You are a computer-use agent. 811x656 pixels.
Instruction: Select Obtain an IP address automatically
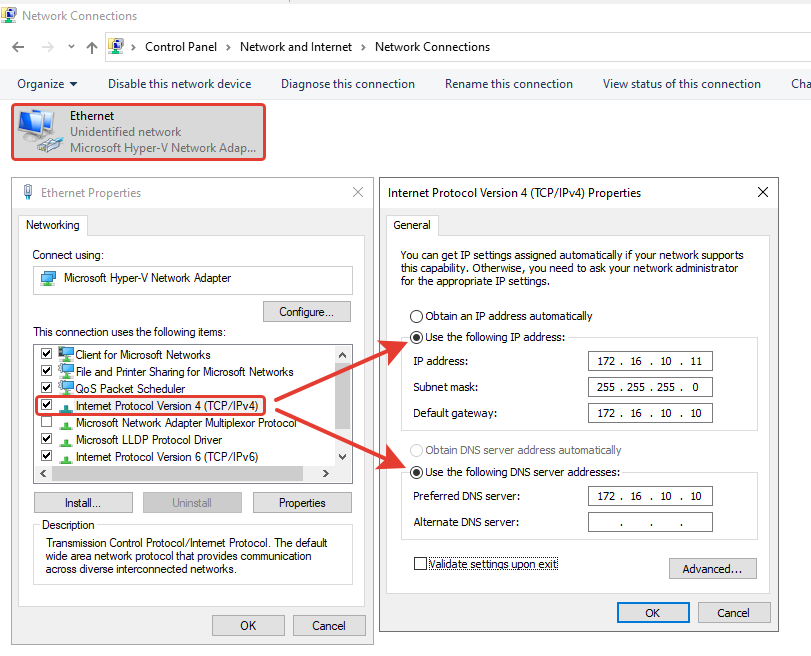[x=416, y=316]
